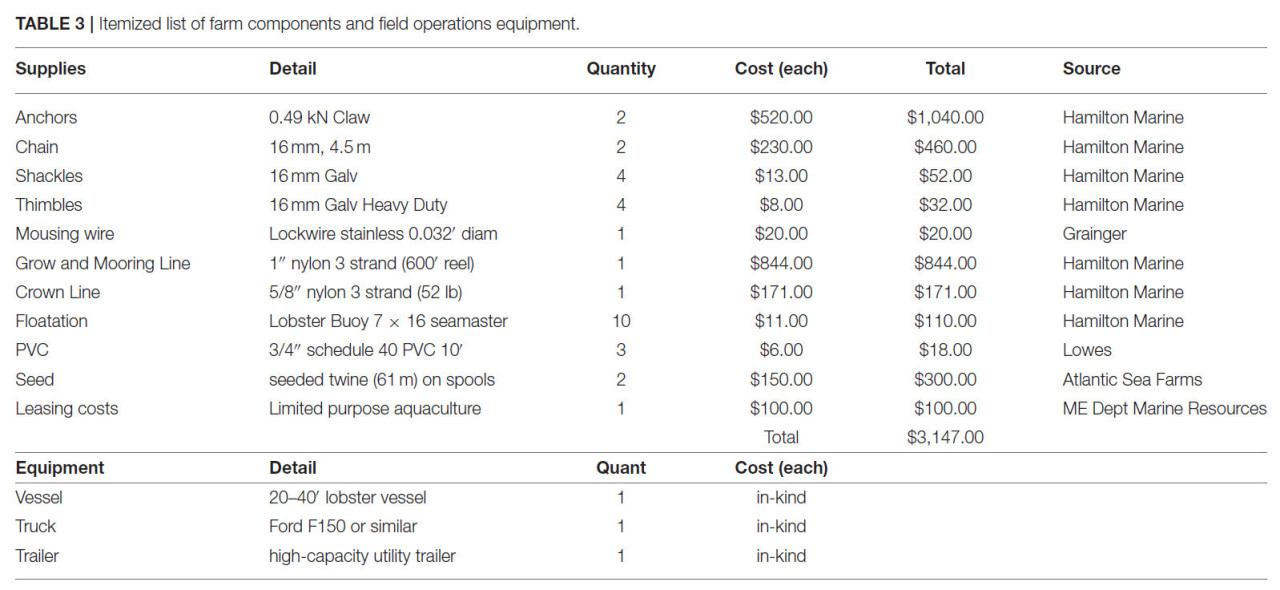Select the ME Dept Marine Resources entry
This screenshot has width=1280, height=590.
[1164, 408]
